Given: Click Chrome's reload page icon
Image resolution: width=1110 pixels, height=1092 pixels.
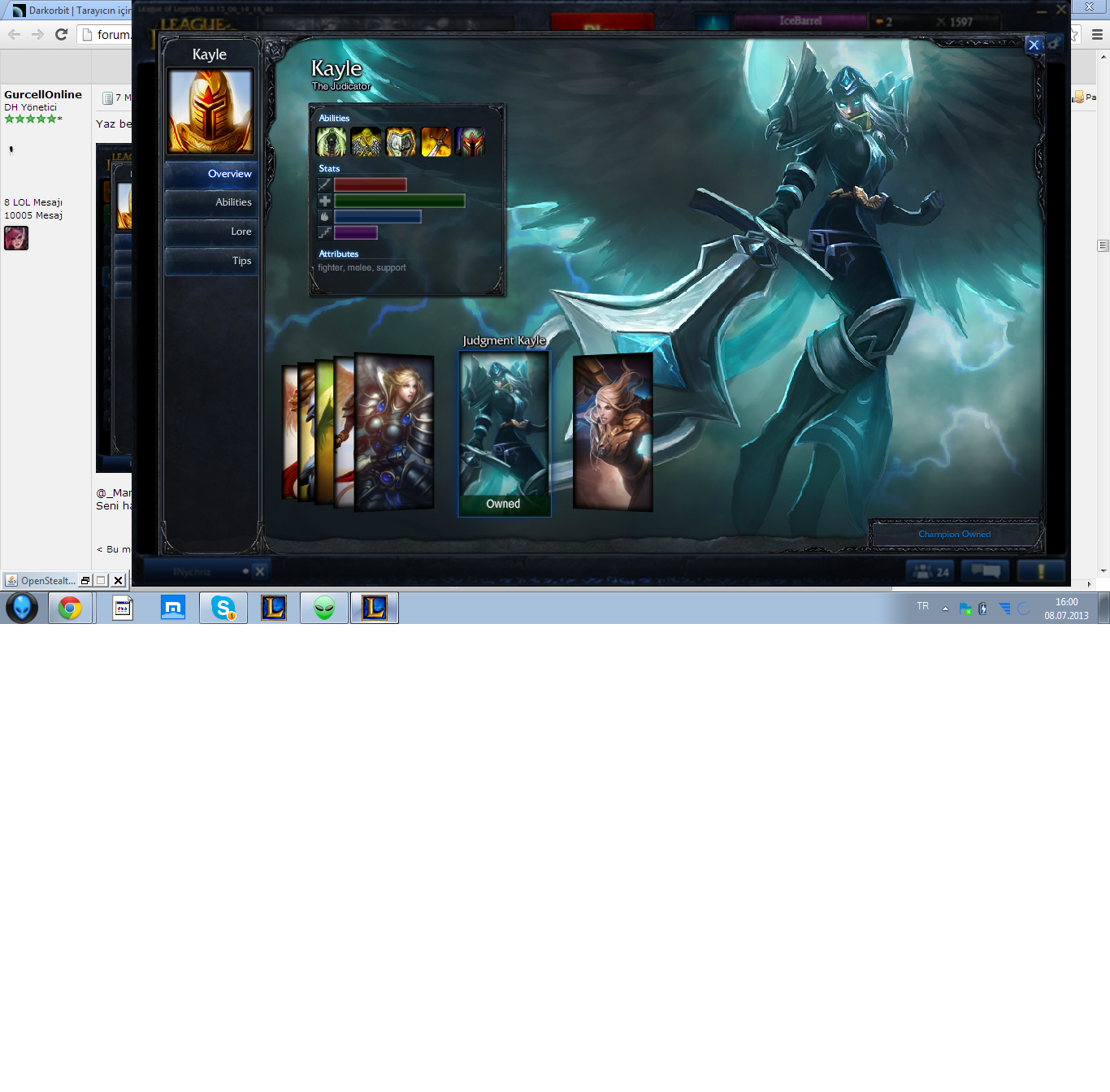Looking at the screenshot, I should point(61,34).
